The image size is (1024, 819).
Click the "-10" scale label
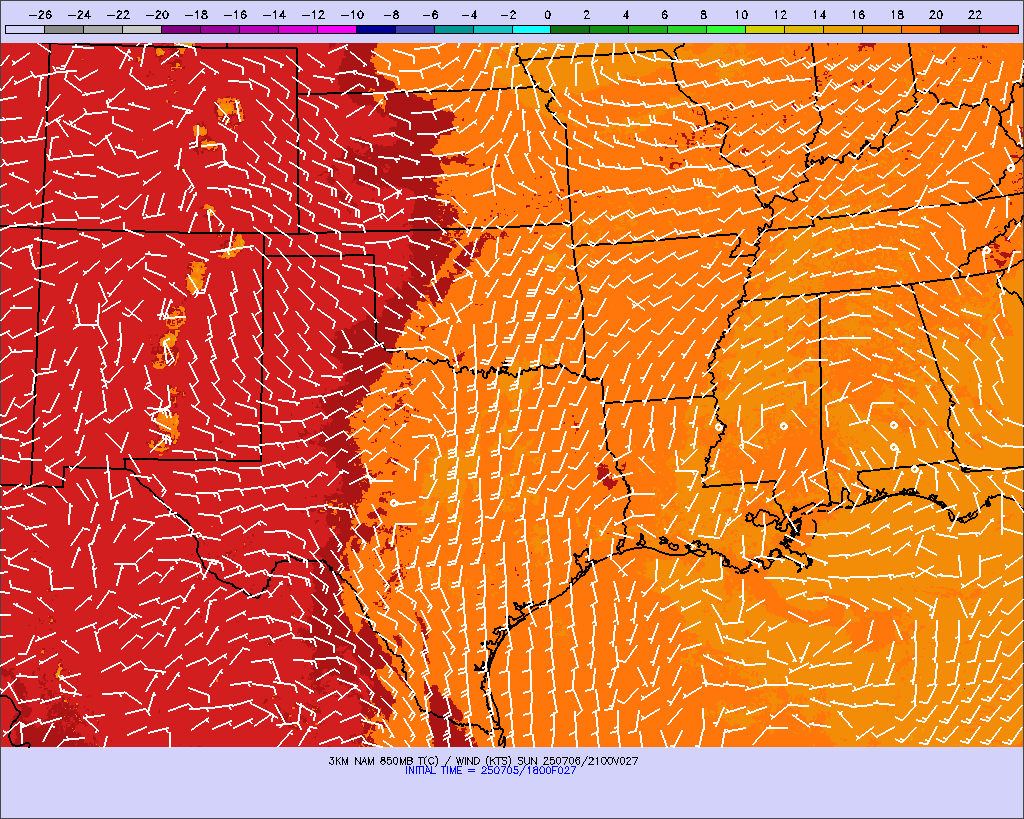[x=353, y=15]
